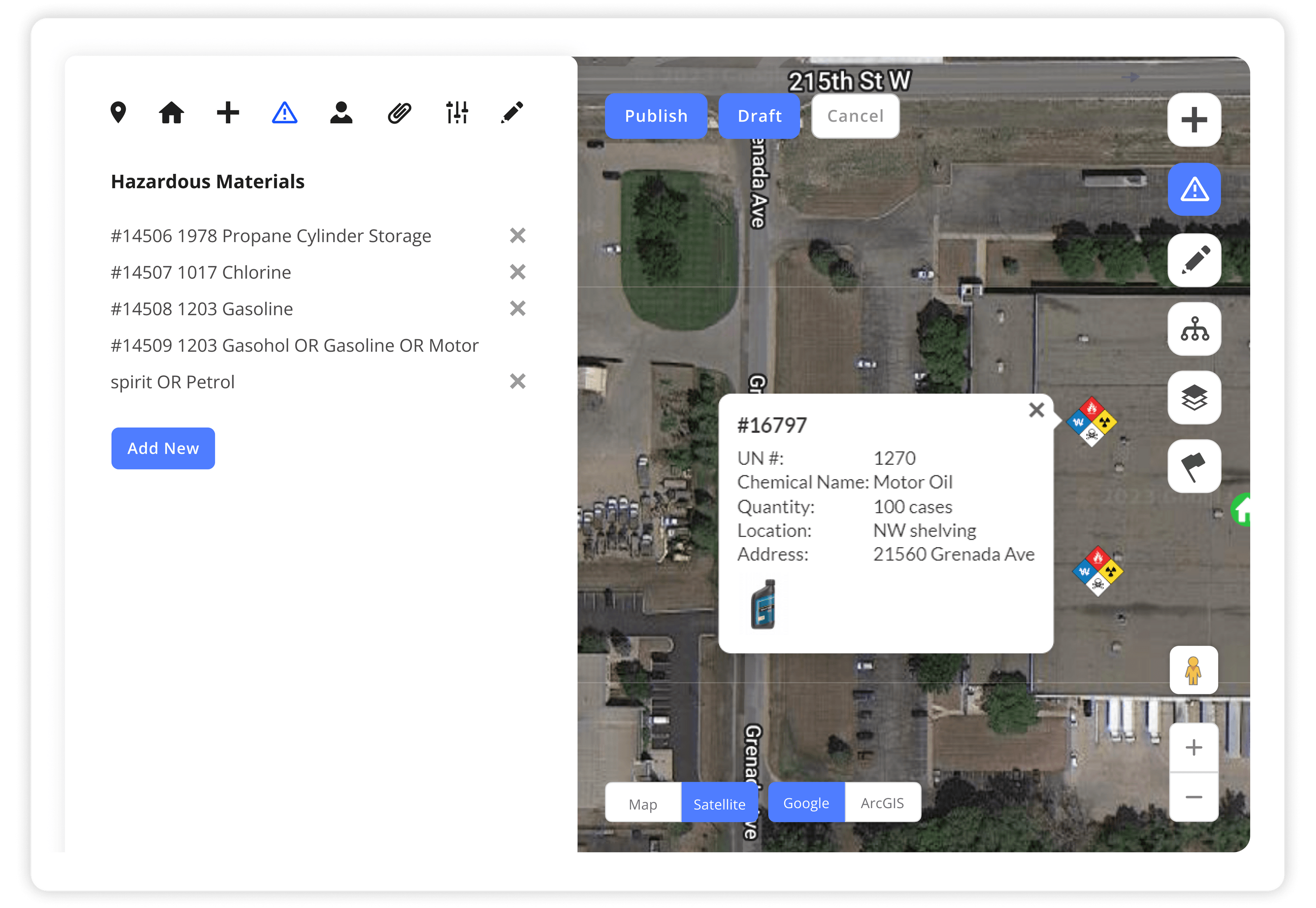Image resolution: width=1316 pixels, height=908 pixels.
Task: Switch basemap source to Google
Action: pos(806,802)
